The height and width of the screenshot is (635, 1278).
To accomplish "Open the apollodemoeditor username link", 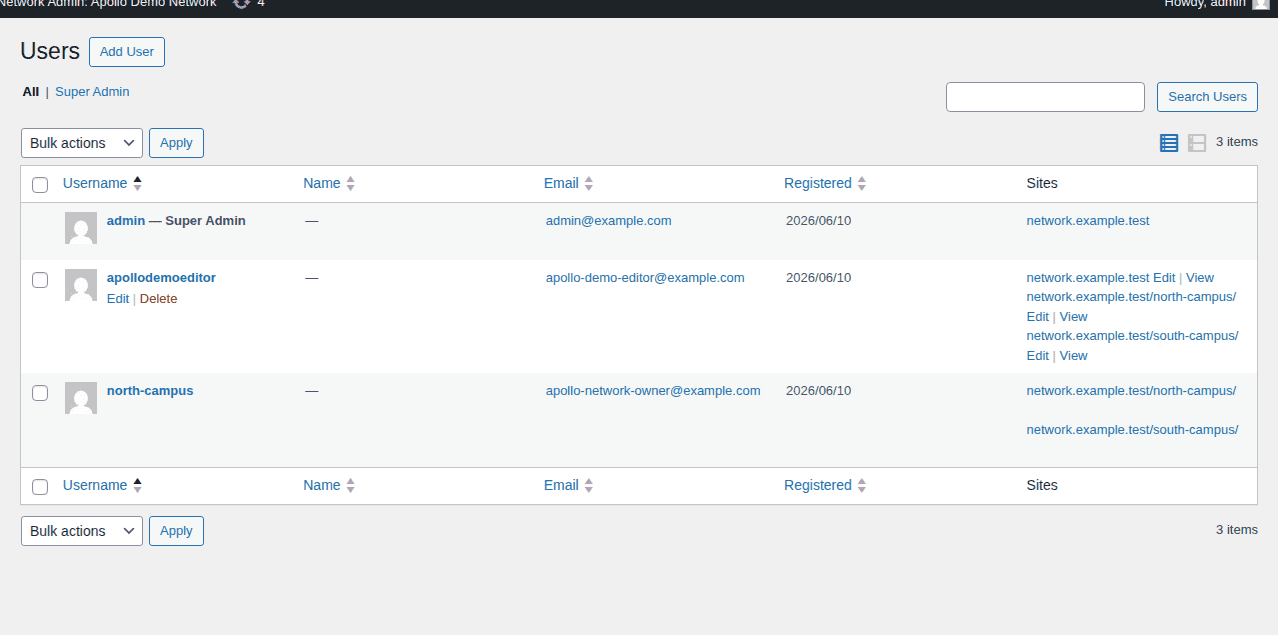I will tap(161, 278).
